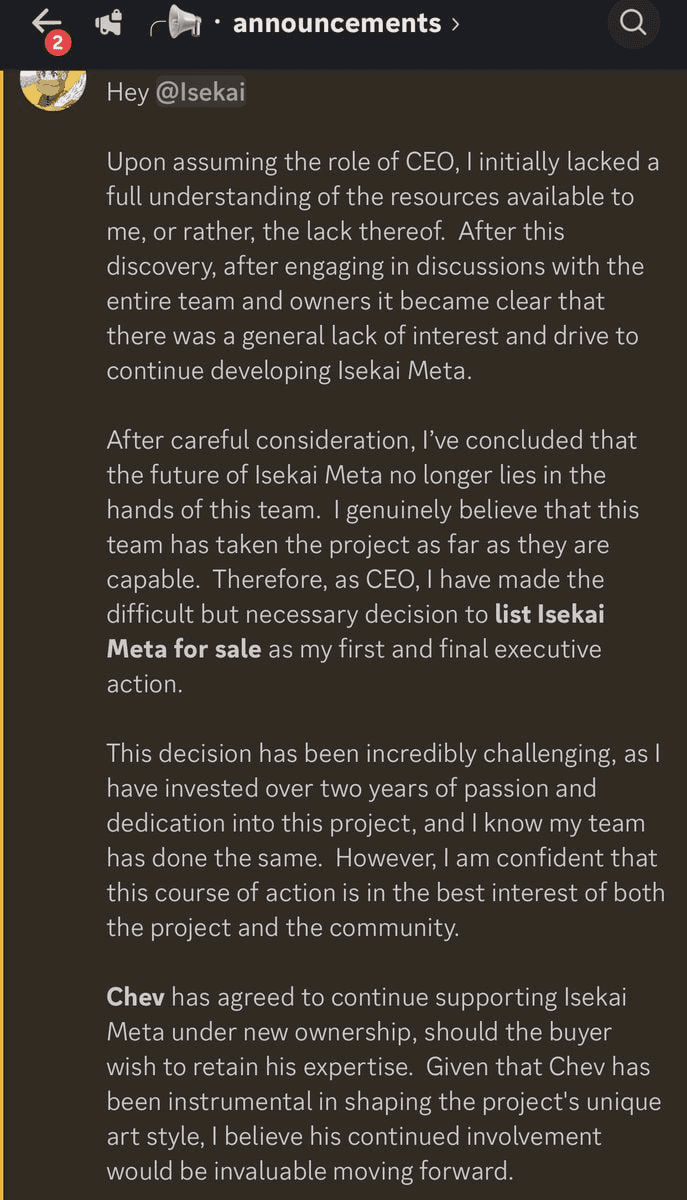This screenshot has width=687, height=1200.
Task: Tap the bold name Chev
Action: 135,997
